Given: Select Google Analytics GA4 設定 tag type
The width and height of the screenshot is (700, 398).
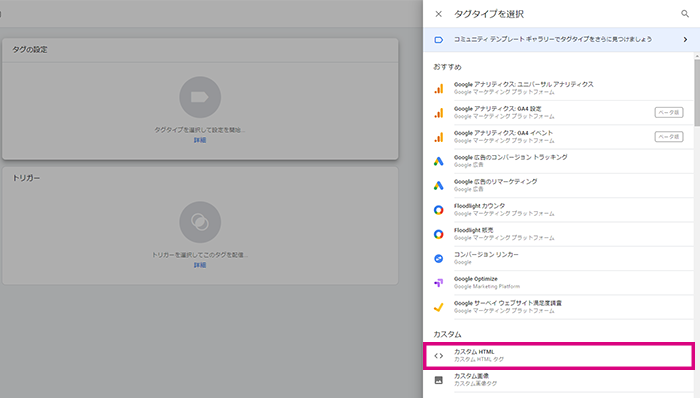Looking at the screenshot, I should [558, 112].
